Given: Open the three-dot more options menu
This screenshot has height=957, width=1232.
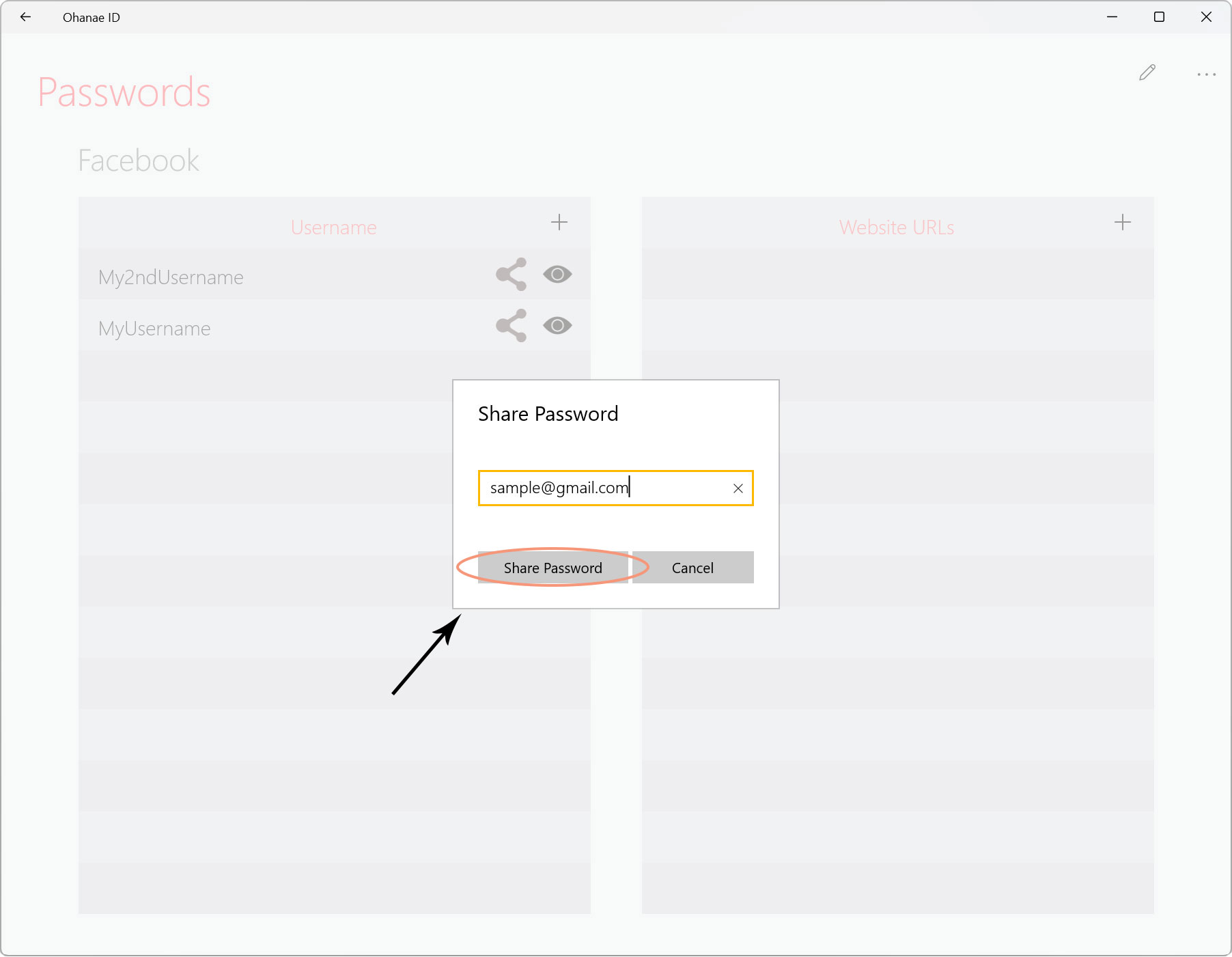Looking at the screenshot, I should click(1206, 74).
